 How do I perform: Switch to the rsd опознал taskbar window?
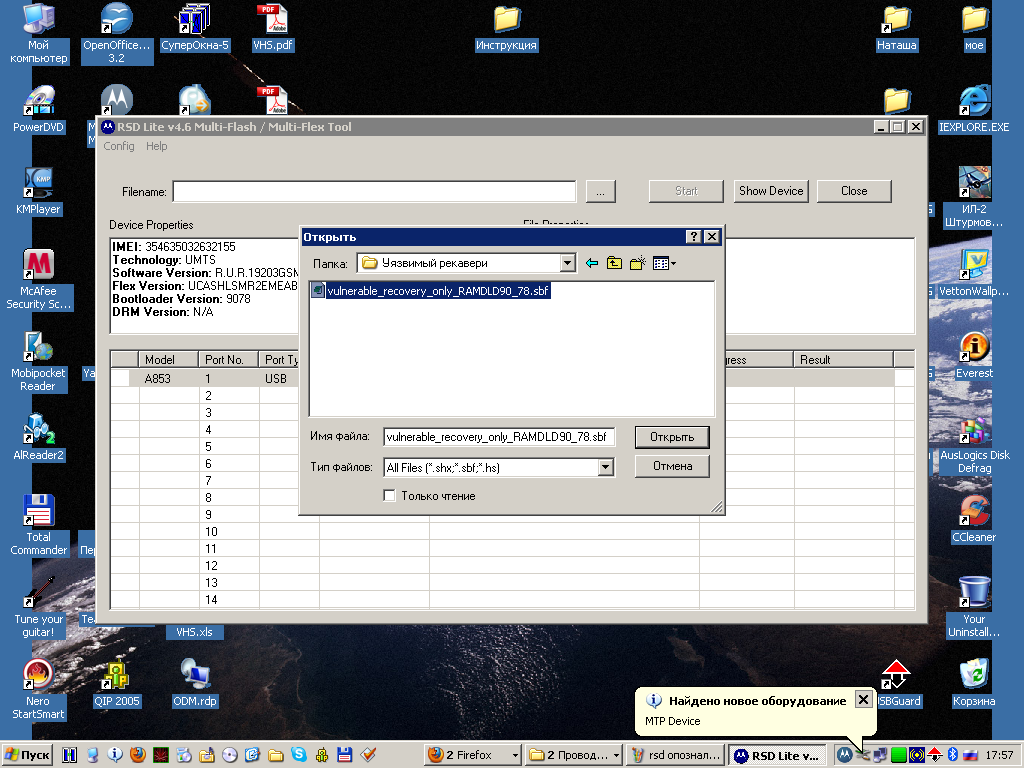coord(675,755)
